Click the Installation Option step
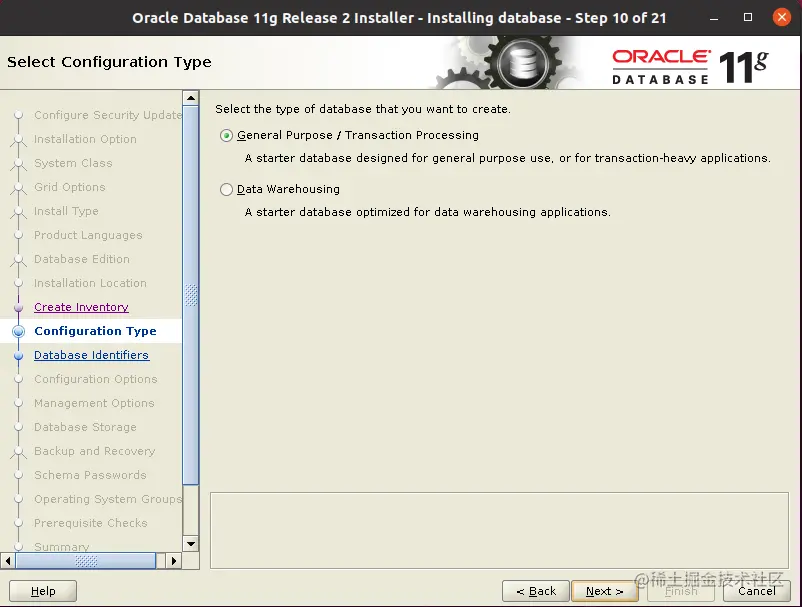The height and width of the screenshot is (607, 802). click(x=85, y=139)
